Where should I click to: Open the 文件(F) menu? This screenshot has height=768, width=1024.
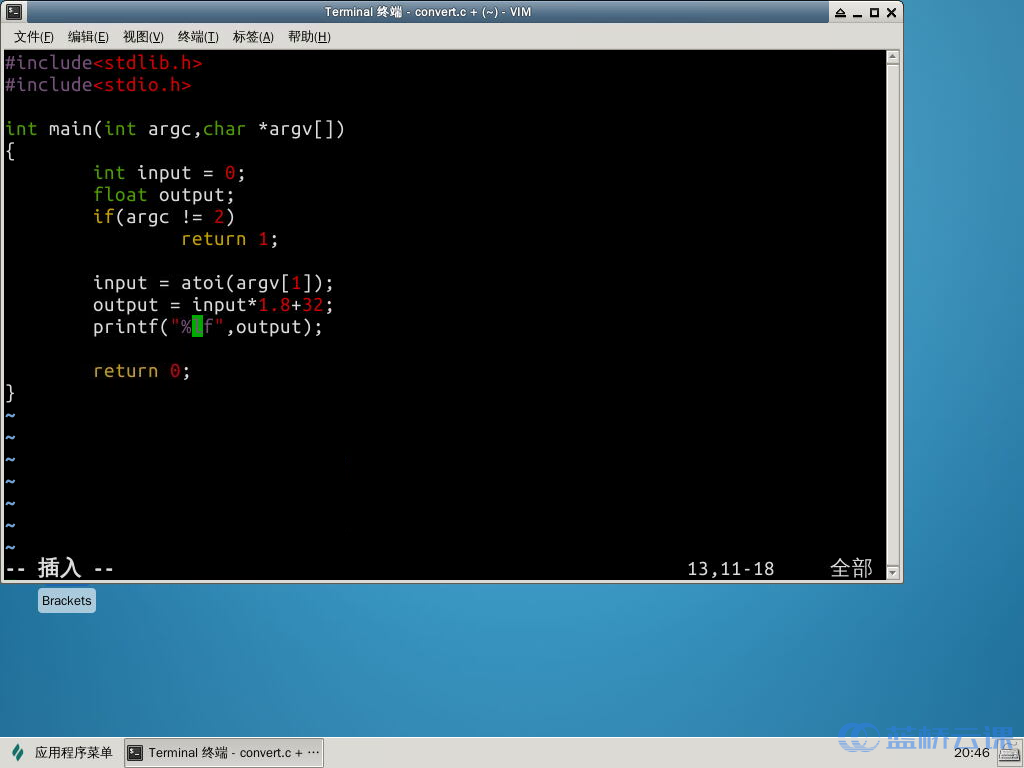tap(34, 37)
